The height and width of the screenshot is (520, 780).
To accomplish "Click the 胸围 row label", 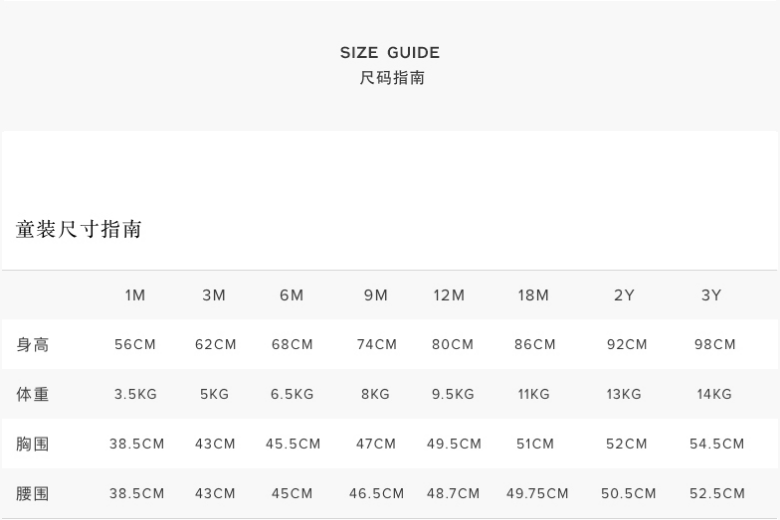I will coord(33,444).
